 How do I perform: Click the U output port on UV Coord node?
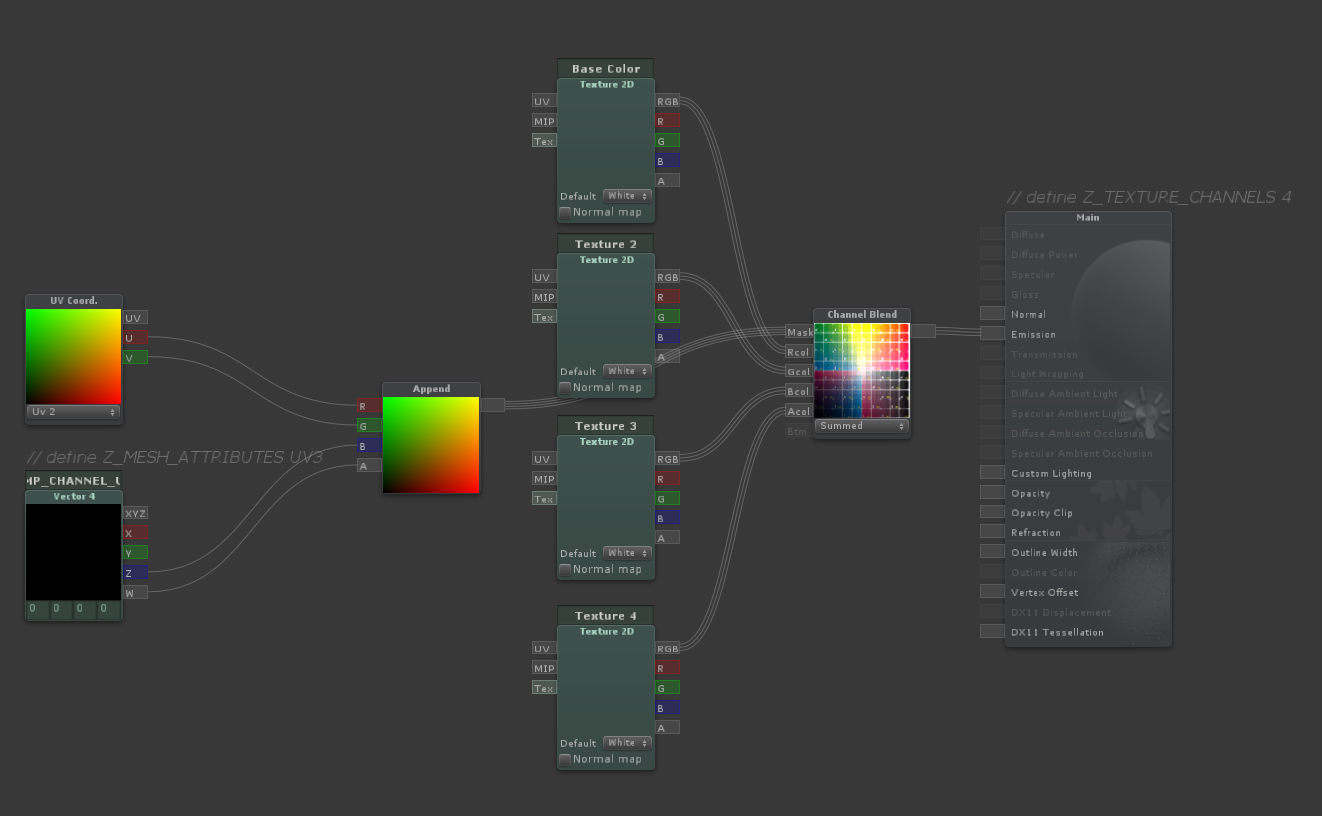tap(135, 338)
